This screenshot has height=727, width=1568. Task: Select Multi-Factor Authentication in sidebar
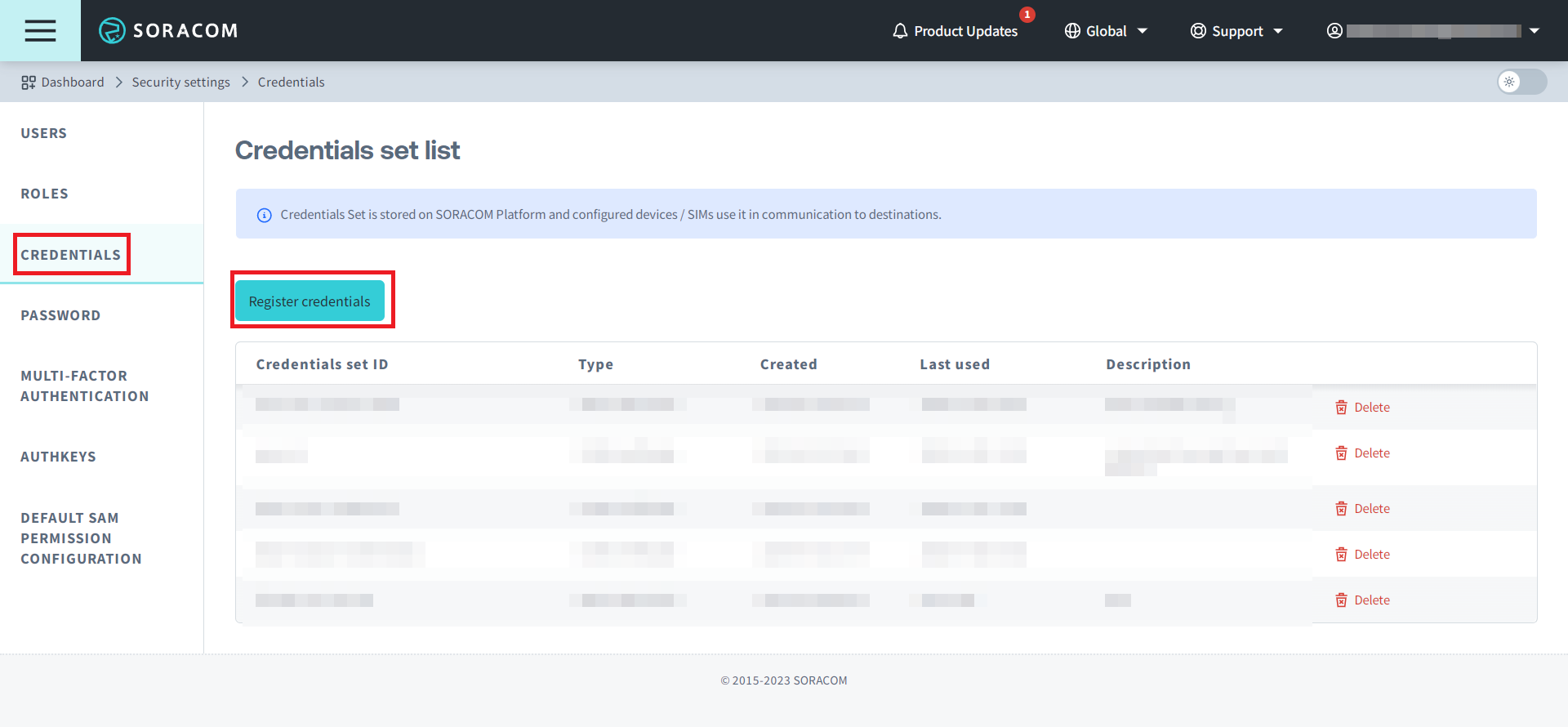coord(85,386)
